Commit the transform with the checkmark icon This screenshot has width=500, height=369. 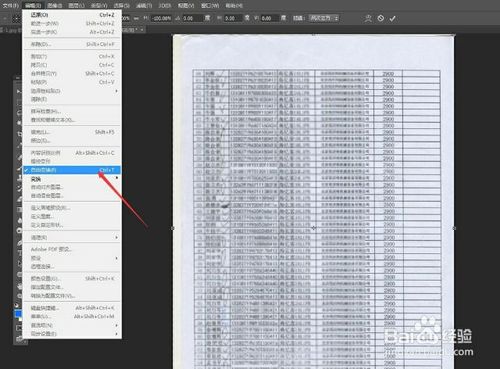(392, 19)
